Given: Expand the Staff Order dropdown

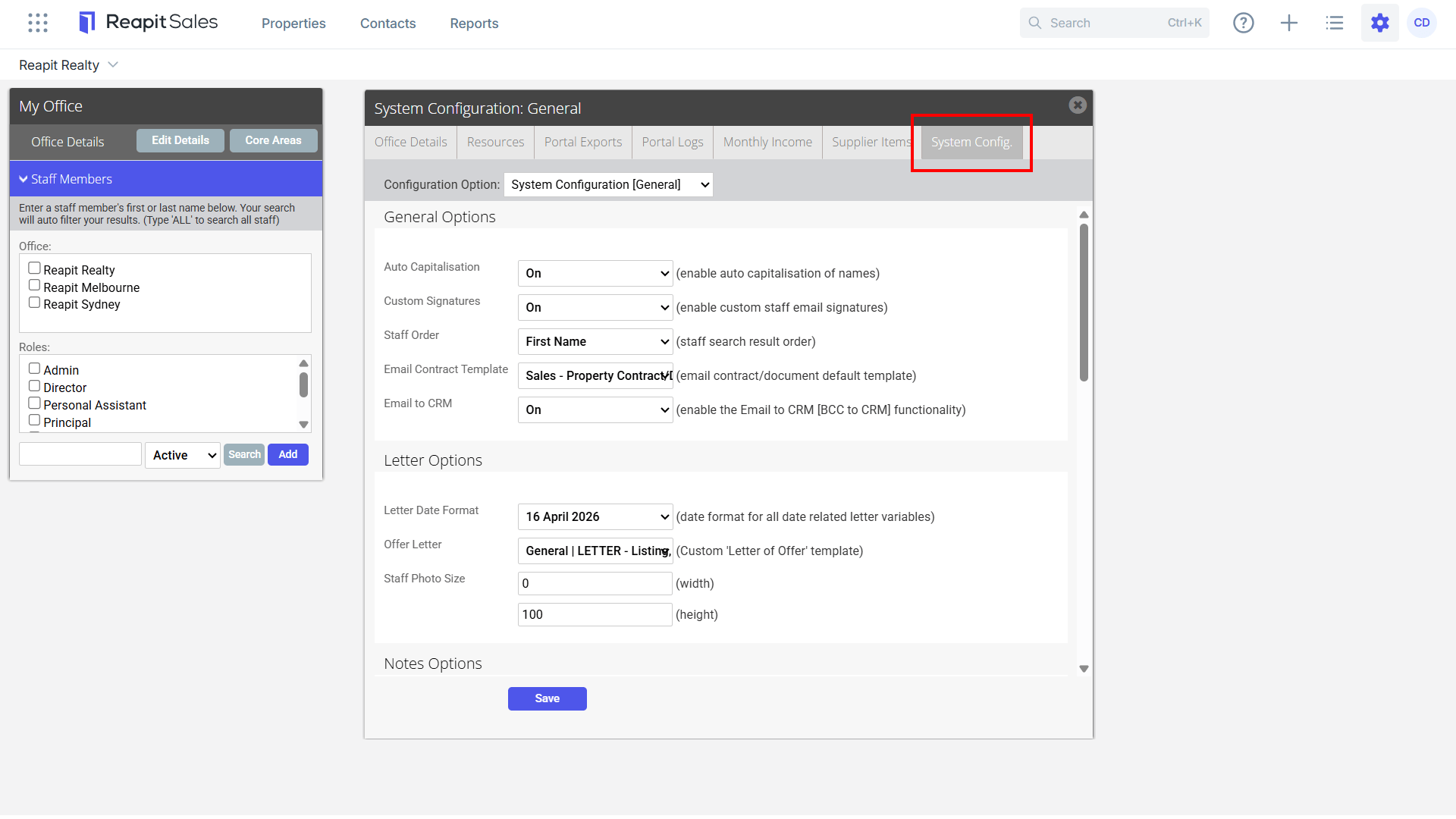Looking at the screenshot, I should click(595, 341).
